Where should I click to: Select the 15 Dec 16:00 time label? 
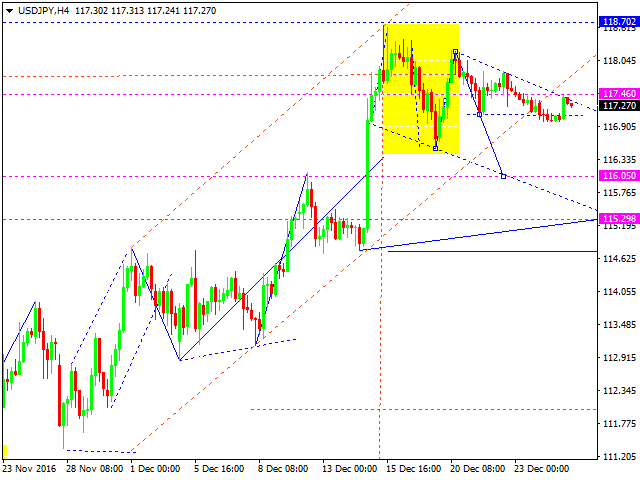tap(413, 469)
